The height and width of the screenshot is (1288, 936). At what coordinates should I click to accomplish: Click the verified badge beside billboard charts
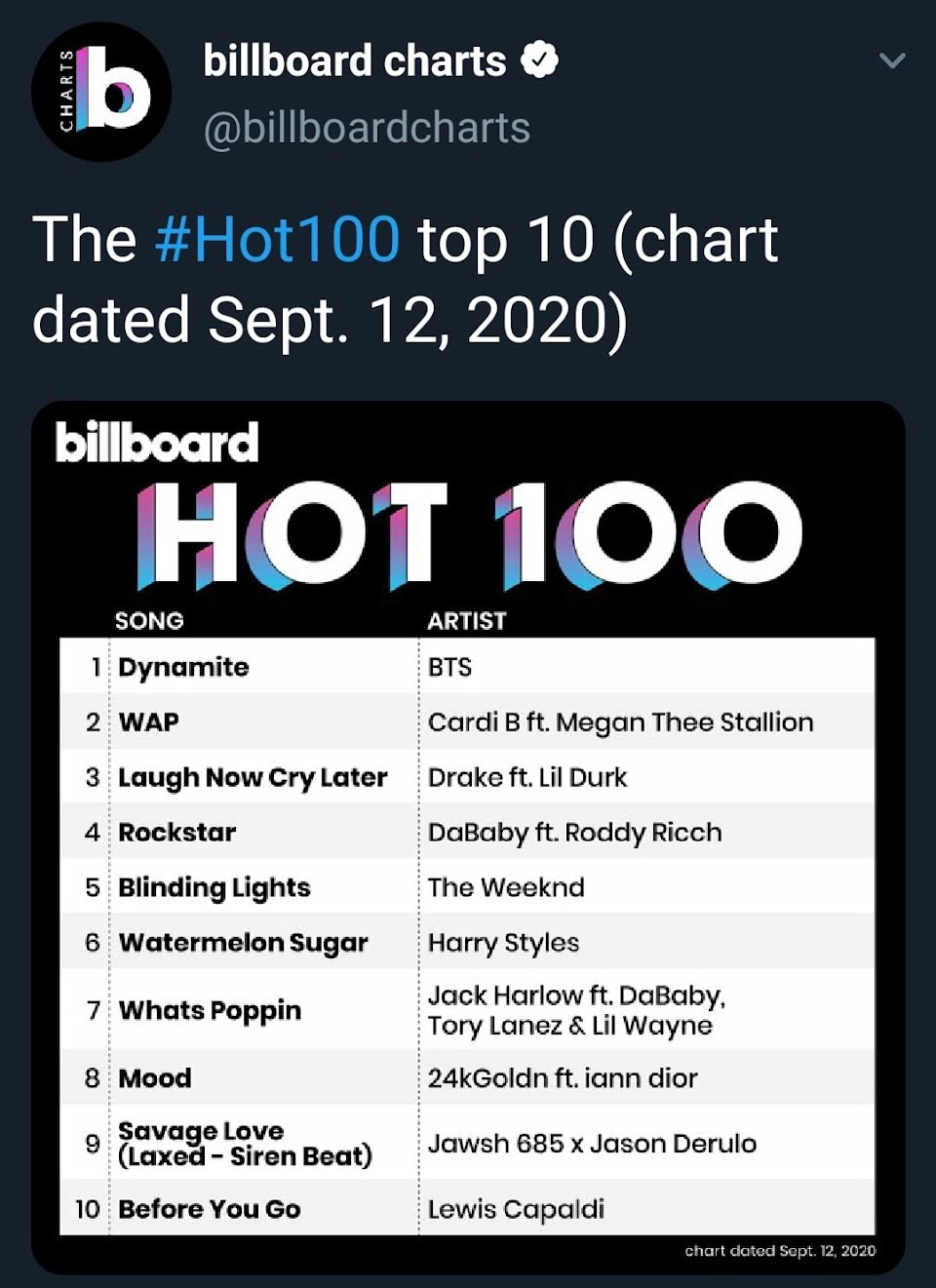539,60
